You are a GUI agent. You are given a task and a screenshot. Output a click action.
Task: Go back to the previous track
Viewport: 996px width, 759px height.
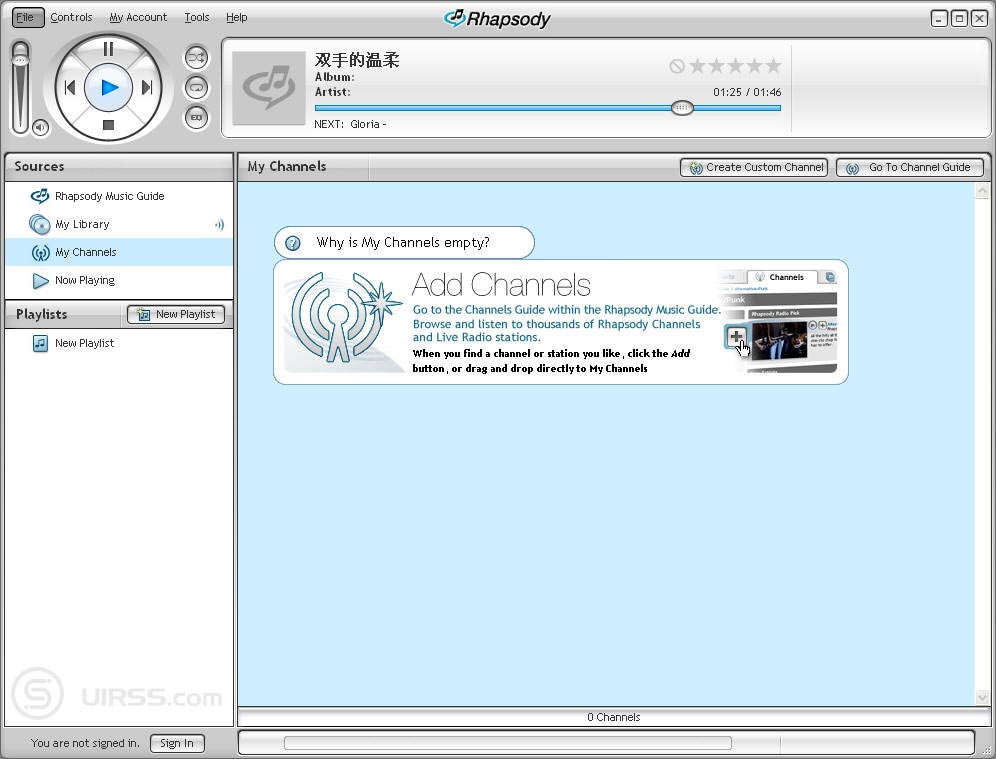(x=69, y=87)
